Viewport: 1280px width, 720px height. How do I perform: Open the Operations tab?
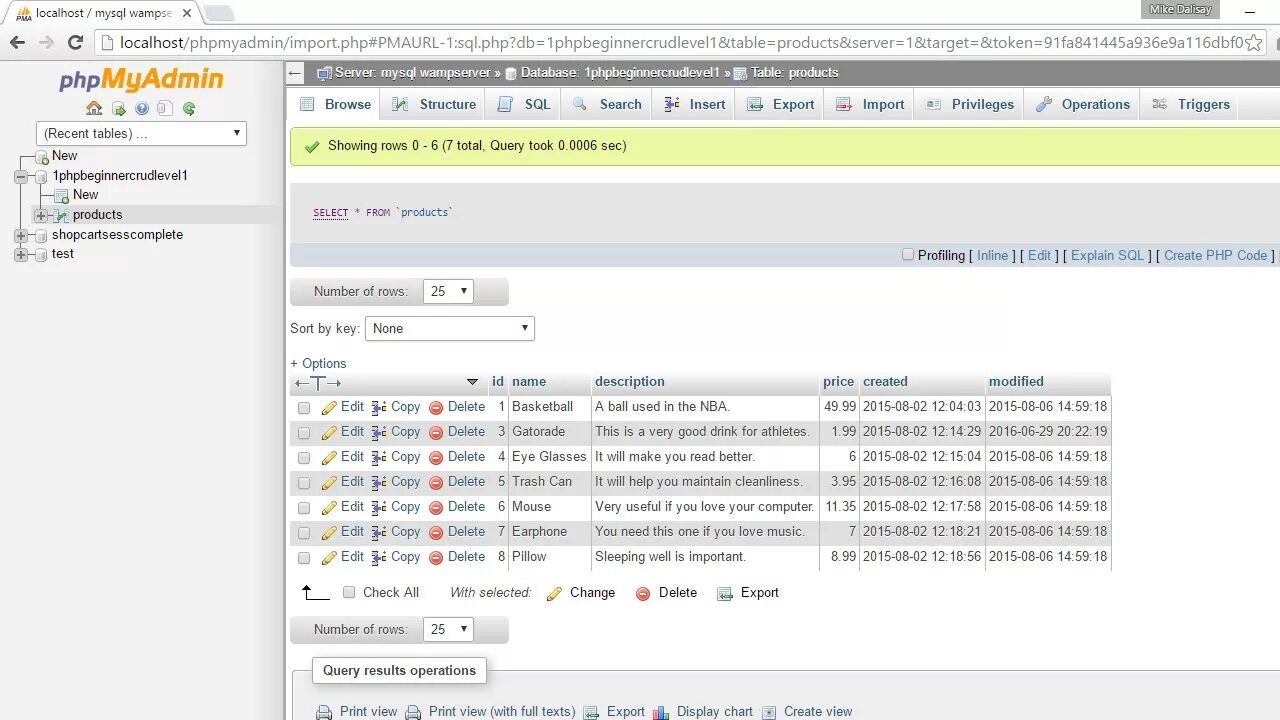(1083, 104)
